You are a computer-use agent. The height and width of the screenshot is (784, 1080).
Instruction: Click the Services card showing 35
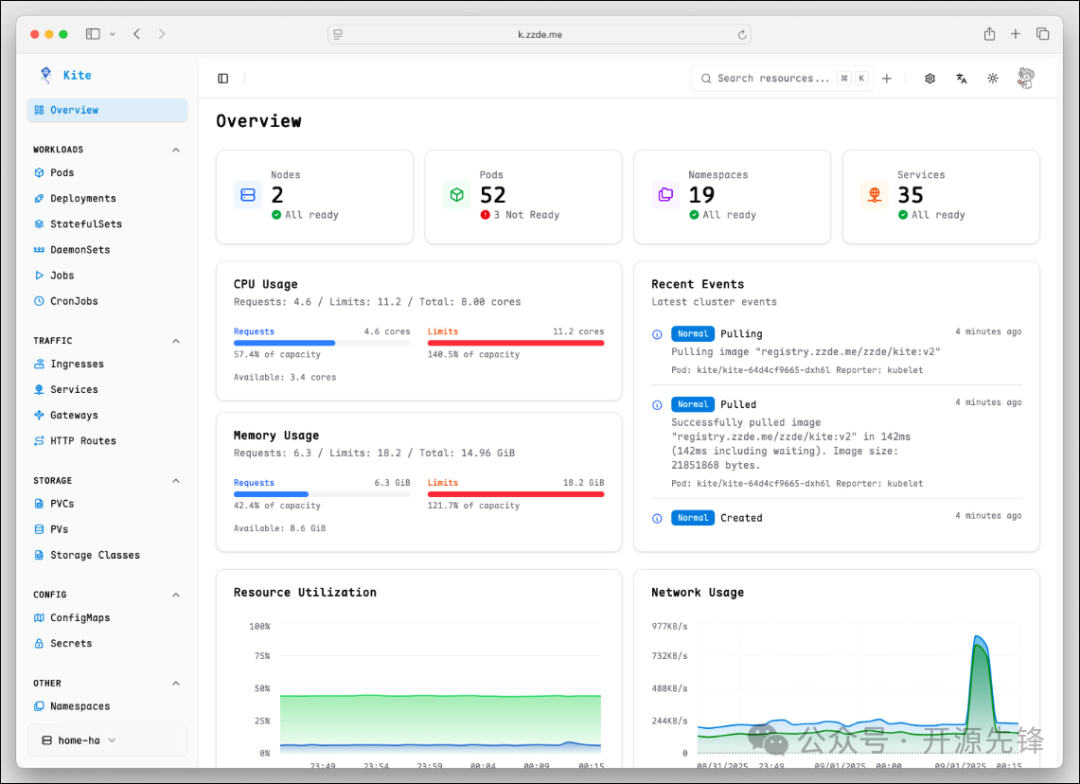(x=940, y=196)
